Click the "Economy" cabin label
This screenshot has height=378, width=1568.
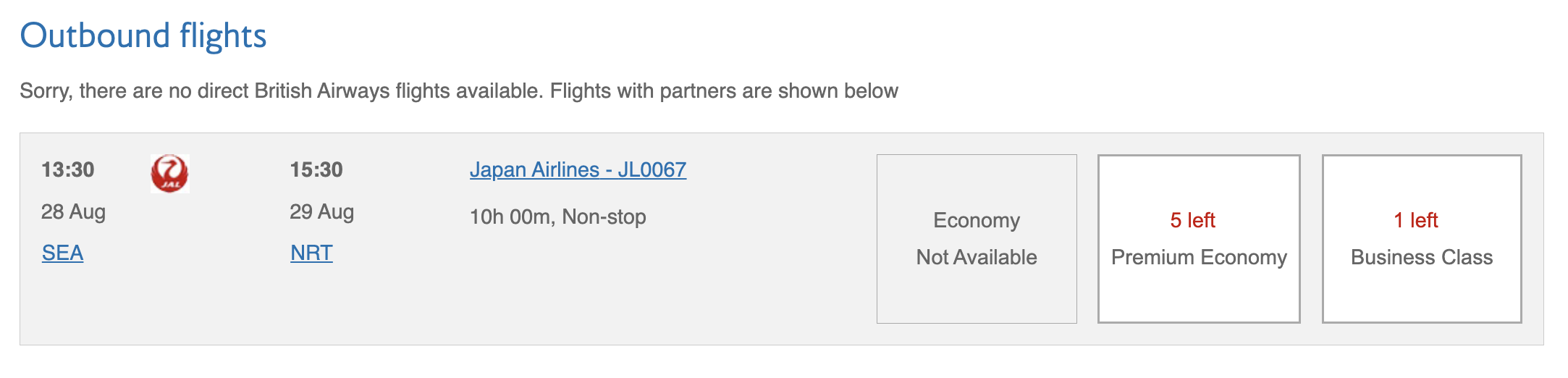(x=977, y=220)
